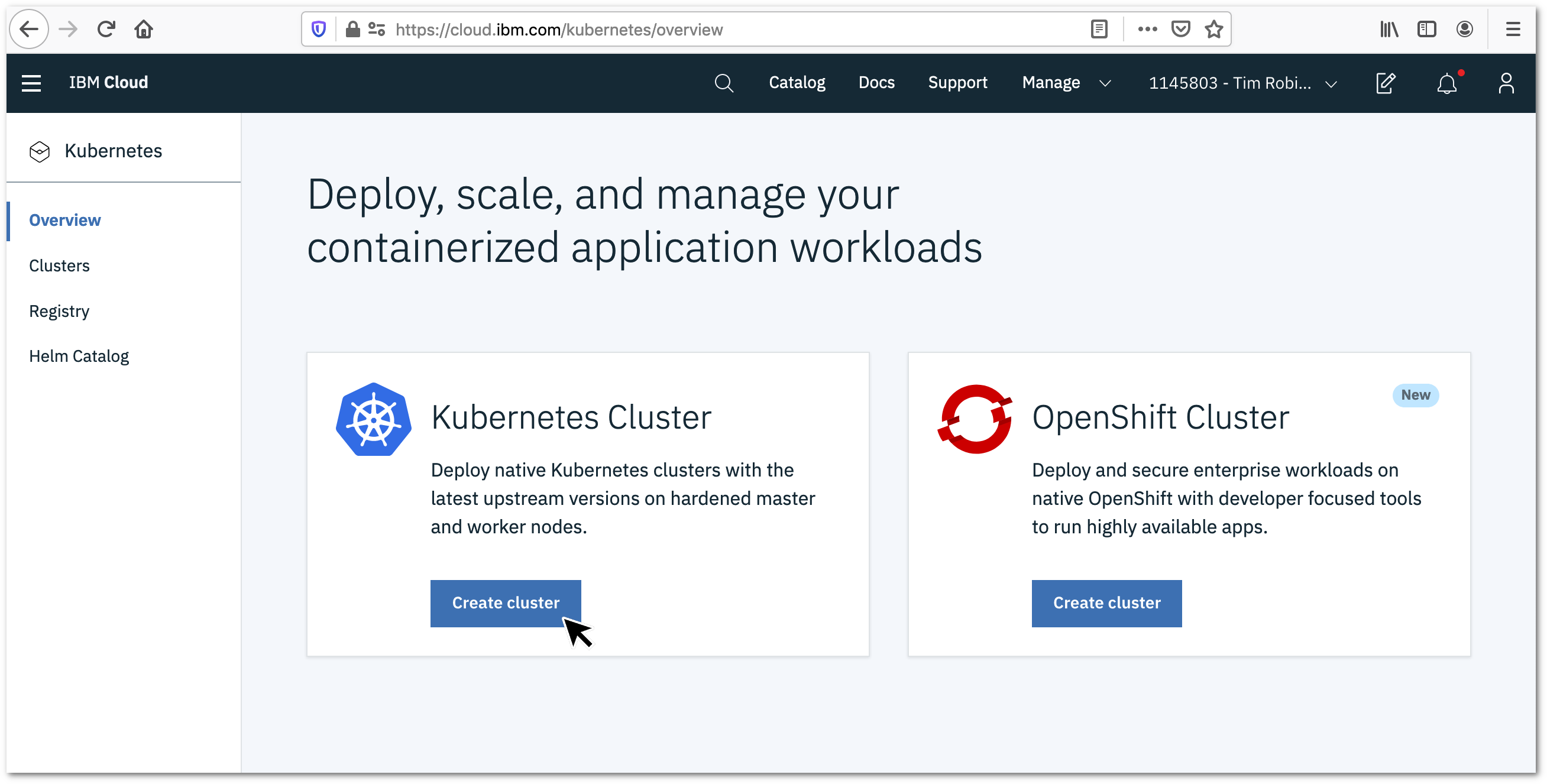1547x784 pixels.
Task: Open Registry in sidebar
Action: click(59, 311)
